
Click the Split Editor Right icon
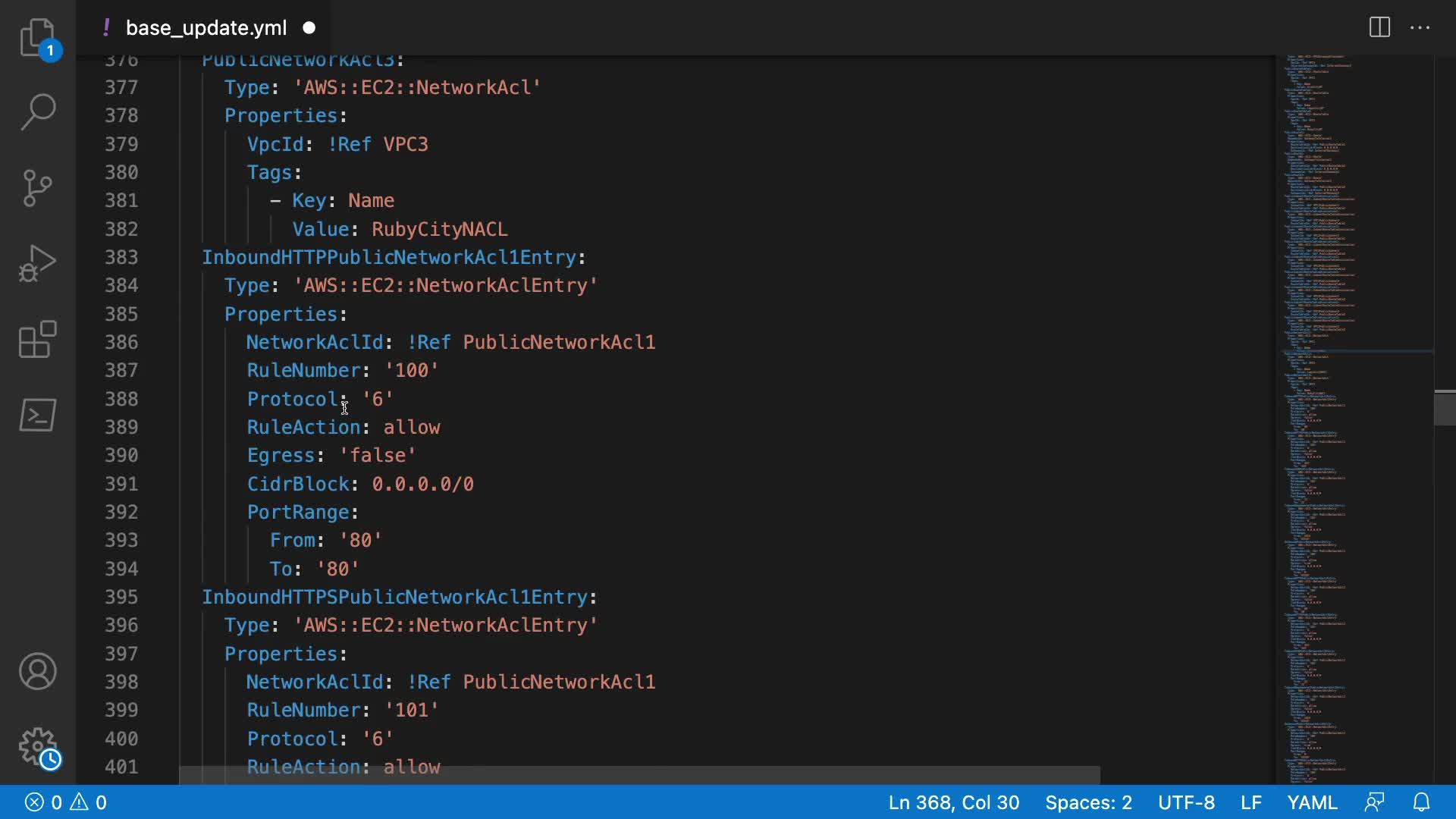1379,28
